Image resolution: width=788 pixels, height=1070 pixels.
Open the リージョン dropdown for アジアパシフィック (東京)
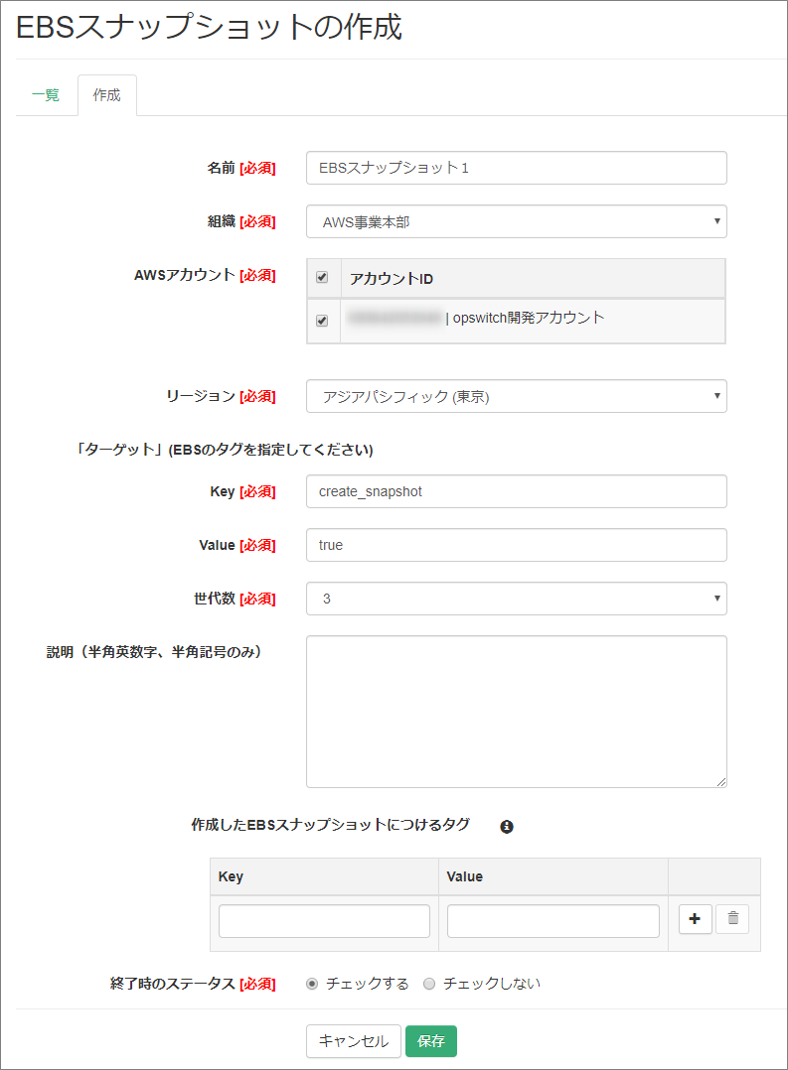point(516,396)
